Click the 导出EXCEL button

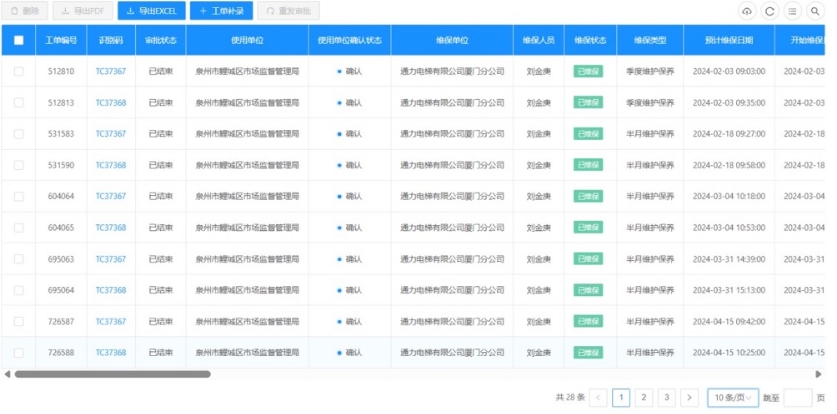150,11
